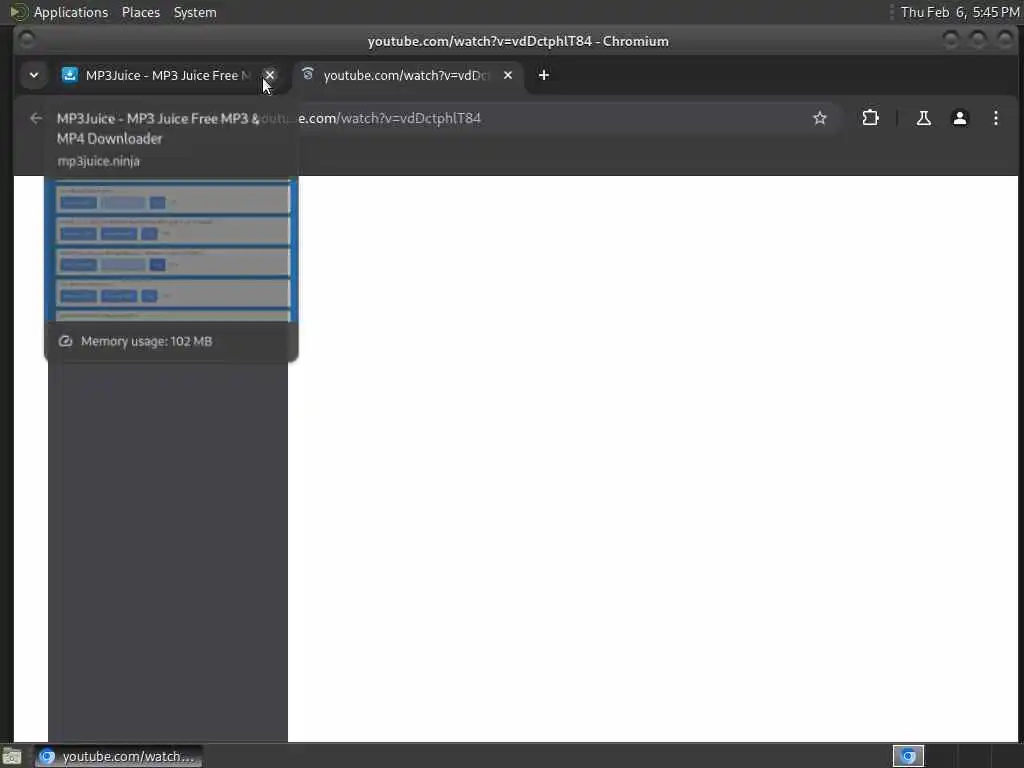Image resolution: width=1024 pixels, height=768 pixels.
Task: Click the show desktop icon in bottom panel
Action: pos(12,756)
